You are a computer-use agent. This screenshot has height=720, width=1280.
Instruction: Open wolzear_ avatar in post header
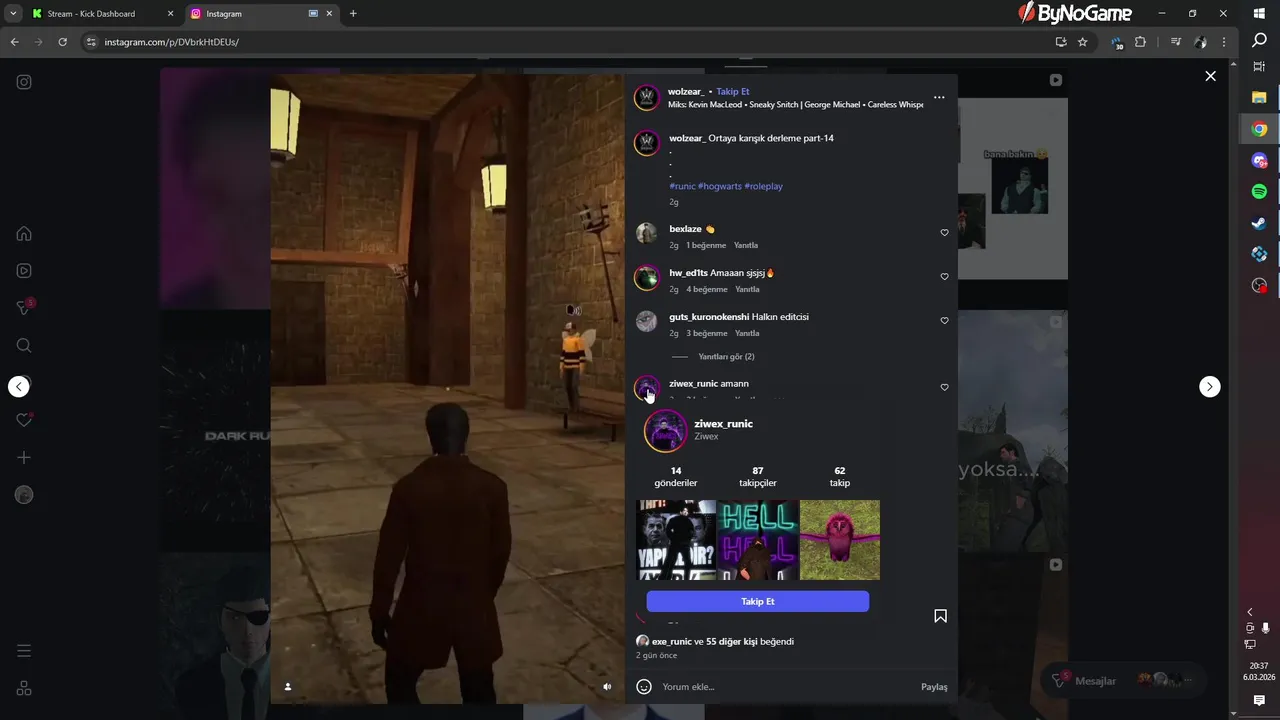click(647, 98)
